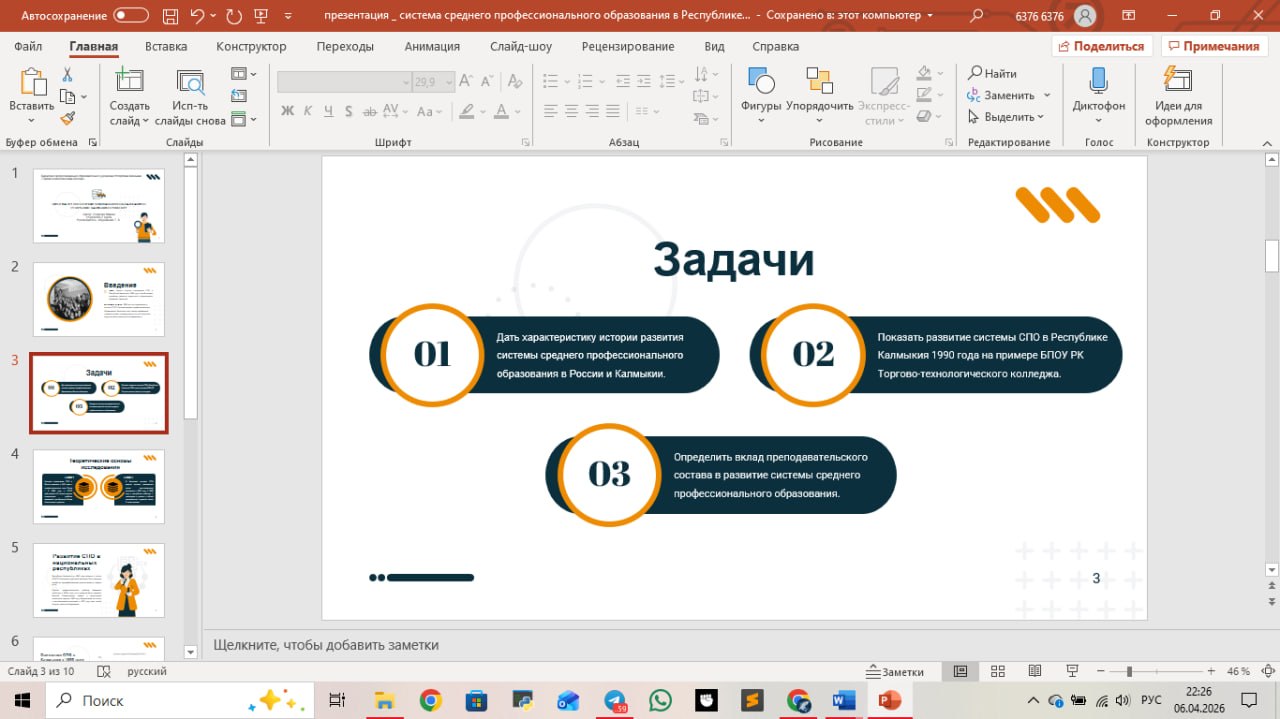The height and width of the screenshot is (719, 1280).
Task: Open the Выделить dropdown
Action: pyautogui.click(x=1005, y=117)
